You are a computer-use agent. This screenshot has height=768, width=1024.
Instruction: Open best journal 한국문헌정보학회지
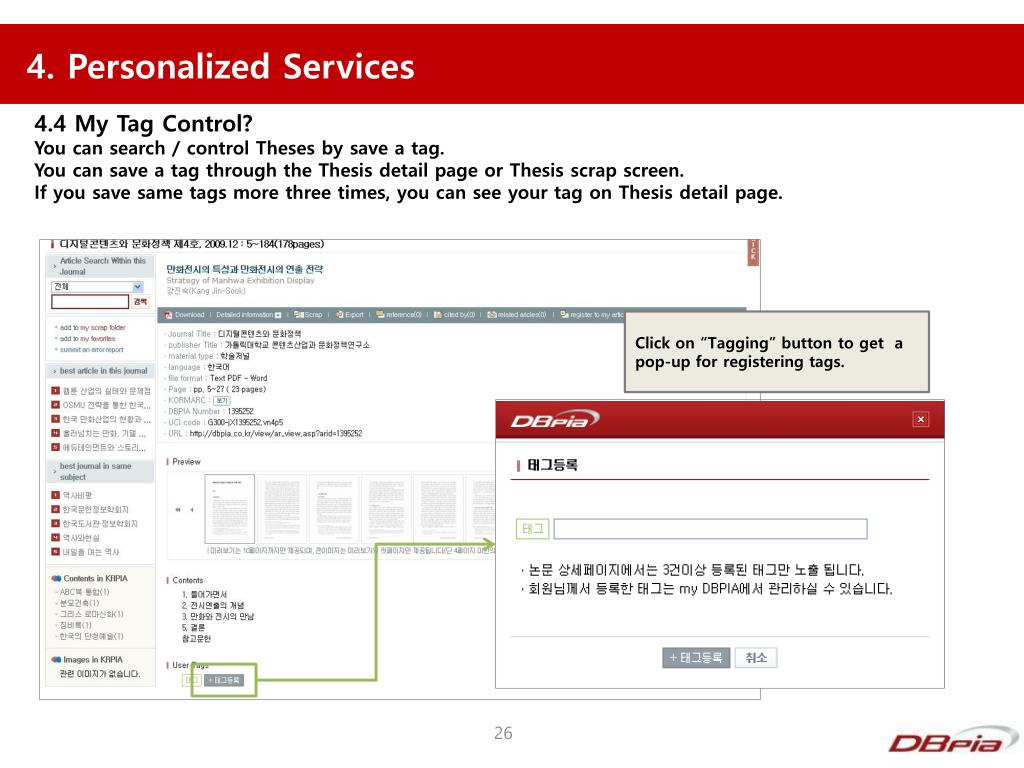coord(90,509)
